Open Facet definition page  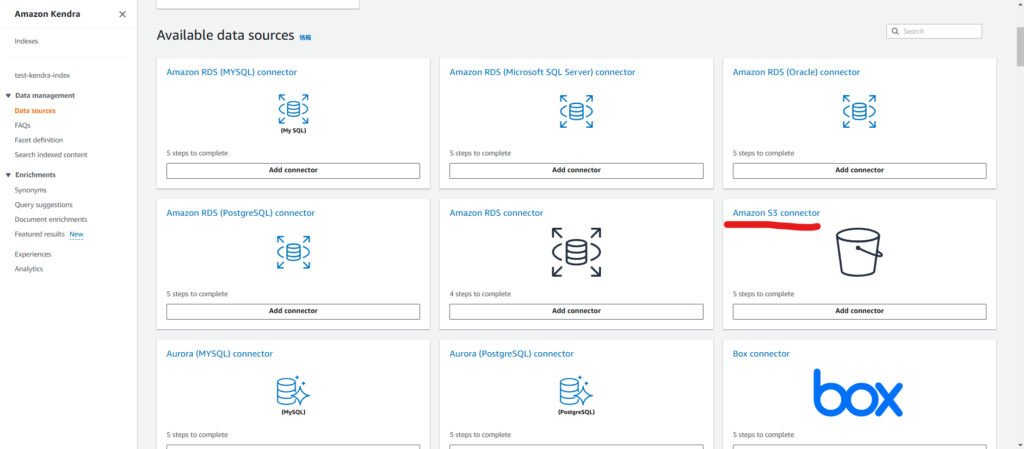coord(39,140)
